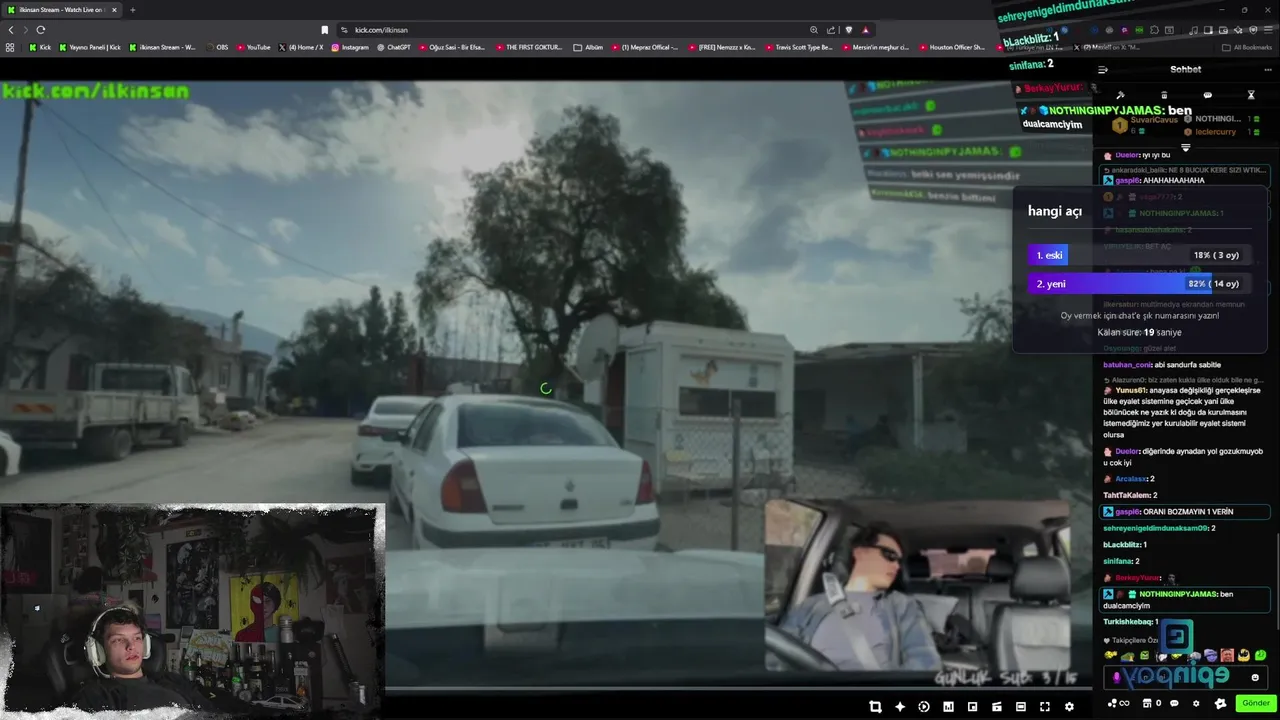Viewport: 1280px width, 720px height.
Task: Open the stream stats bar-chart icon
Action: 948,707
